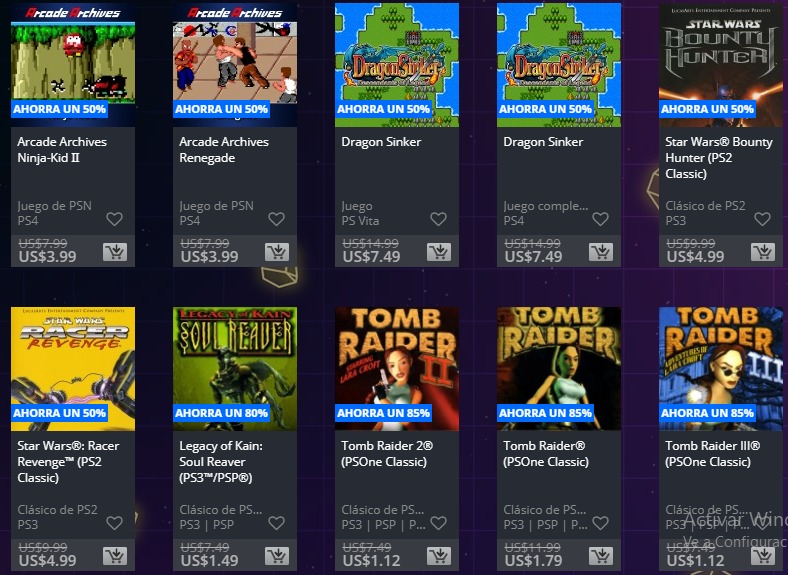Open Star Wars: Racer Revenge title link
The image size is (788, 575).
(x=68, y=461)
